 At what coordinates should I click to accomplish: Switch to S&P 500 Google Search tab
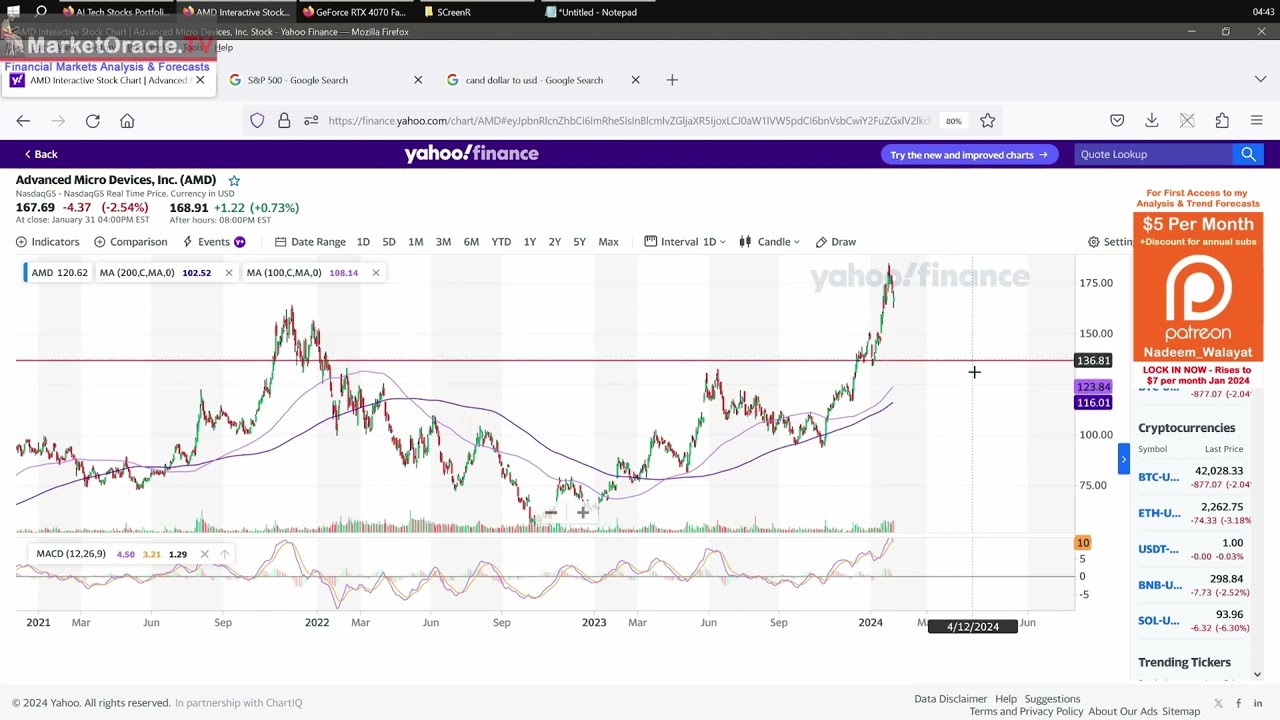pos(297,80)
